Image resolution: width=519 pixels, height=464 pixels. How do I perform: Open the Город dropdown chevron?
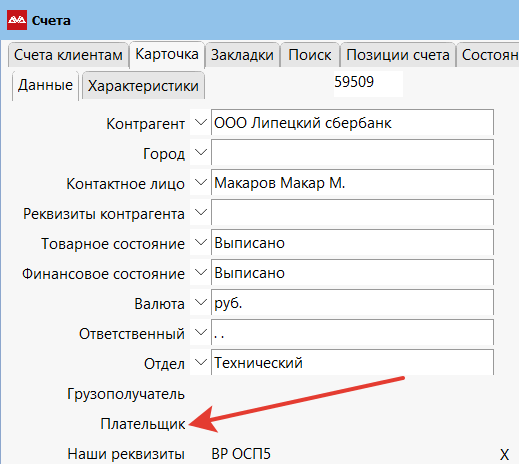tap(200, 152)
